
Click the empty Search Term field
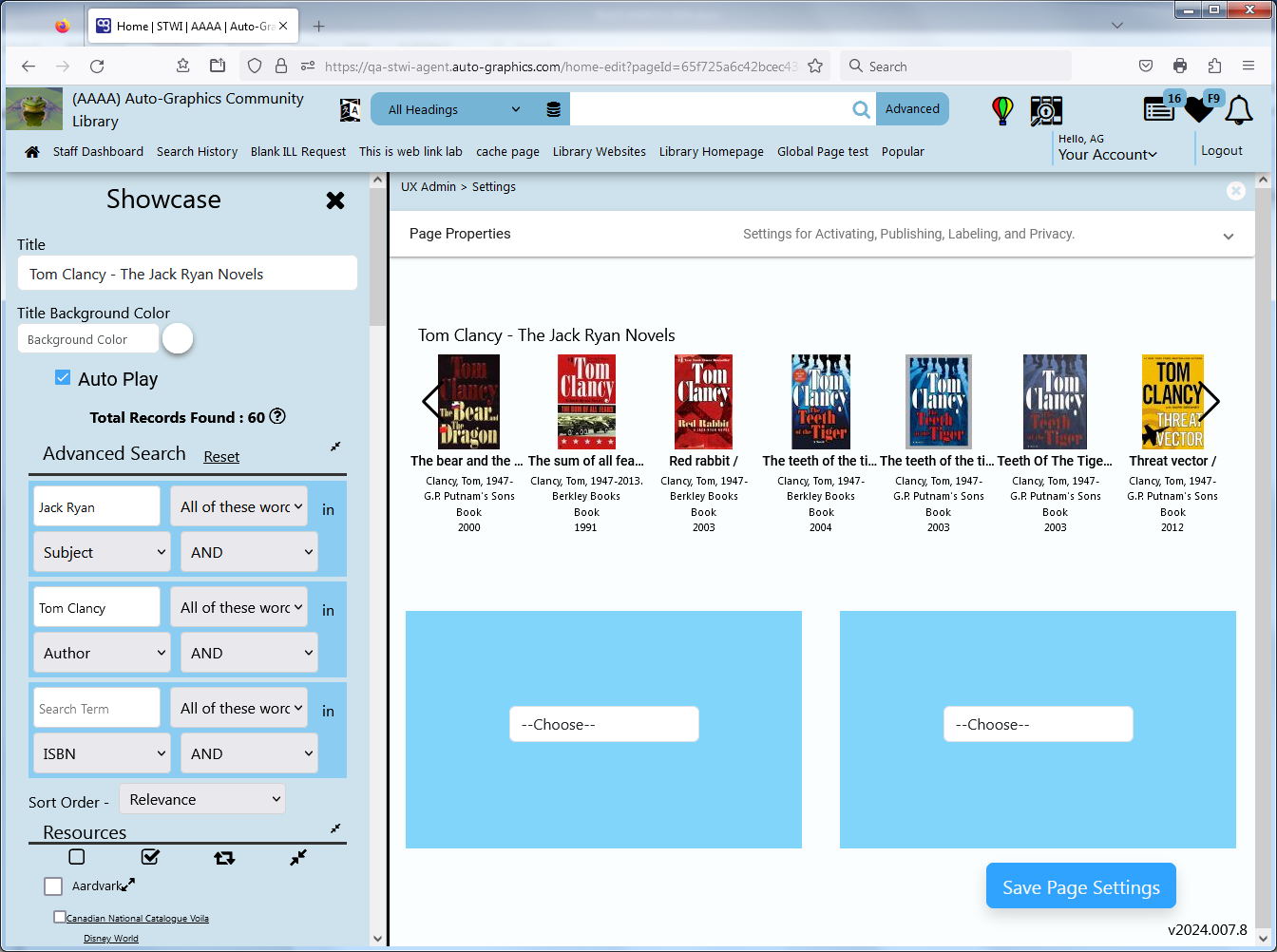tap(97, 708)
